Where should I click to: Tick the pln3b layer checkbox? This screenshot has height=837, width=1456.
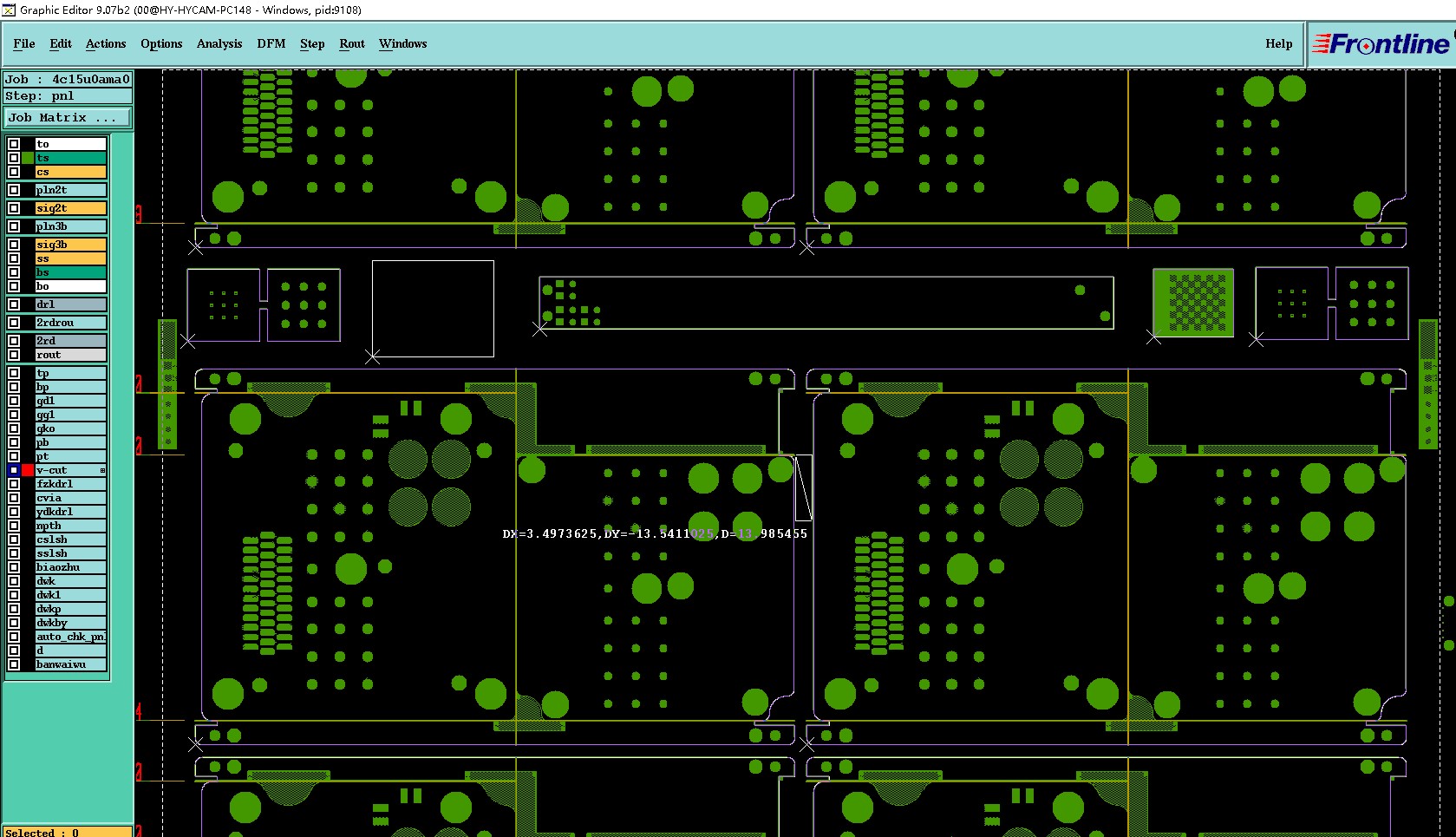click(x=14, y=226)
